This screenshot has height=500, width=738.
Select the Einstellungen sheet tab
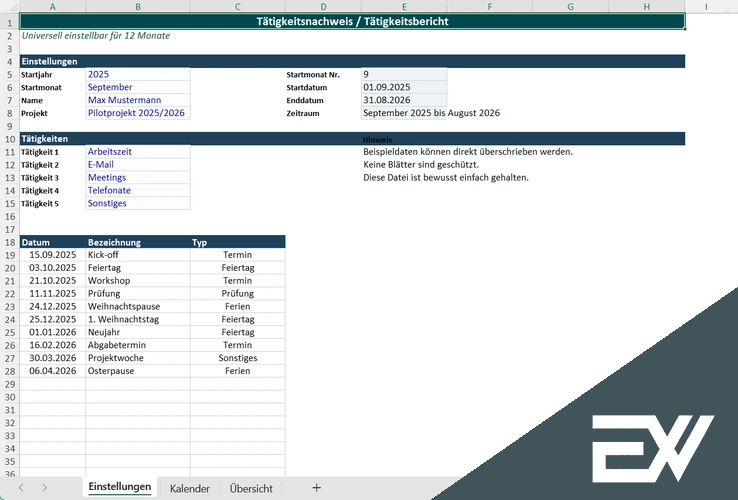click(119, 487)
